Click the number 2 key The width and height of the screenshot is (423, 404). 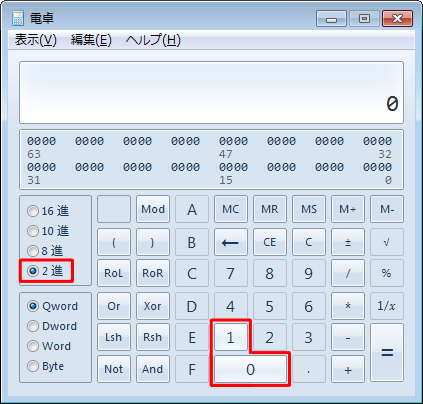270,337
